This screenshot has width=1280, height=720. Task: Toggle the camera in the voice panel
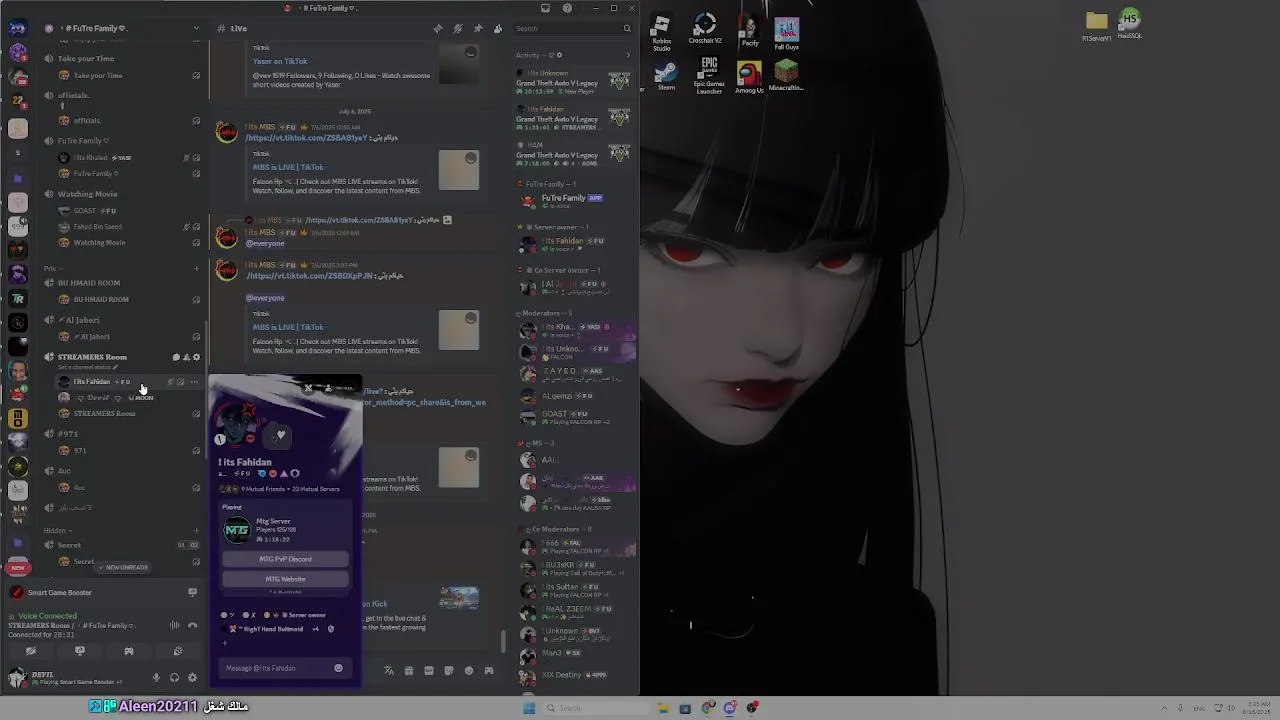click(x=31, y=651)
